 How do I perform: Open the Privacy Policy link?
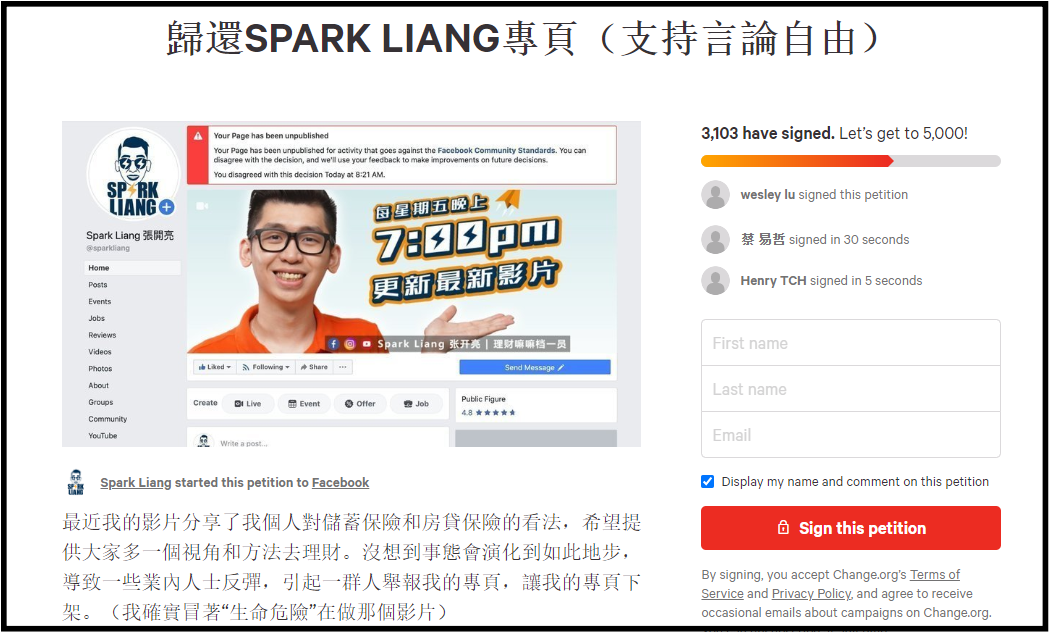[812, 594]
